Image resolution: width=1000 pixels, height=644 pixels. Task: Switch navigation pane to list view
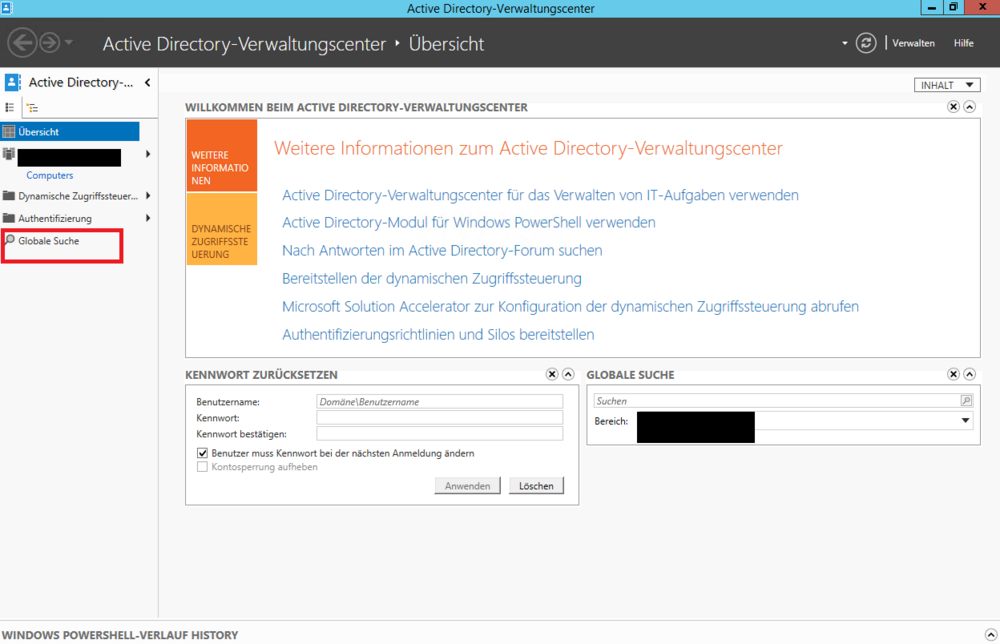(x=11, y=108)
